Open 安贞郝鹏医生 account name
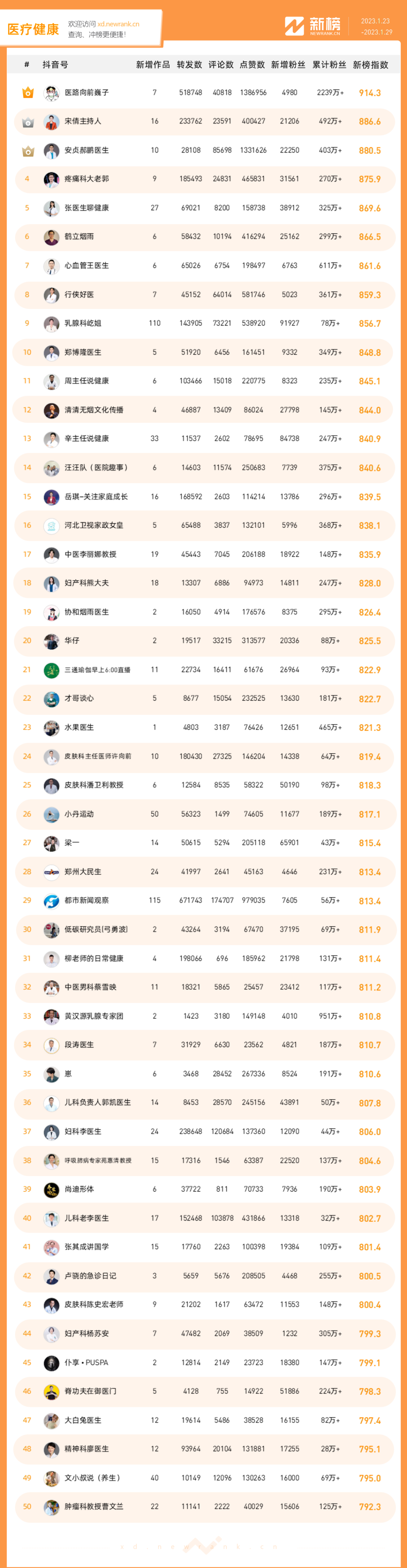The image size is (407, 1568). point(87,151)
